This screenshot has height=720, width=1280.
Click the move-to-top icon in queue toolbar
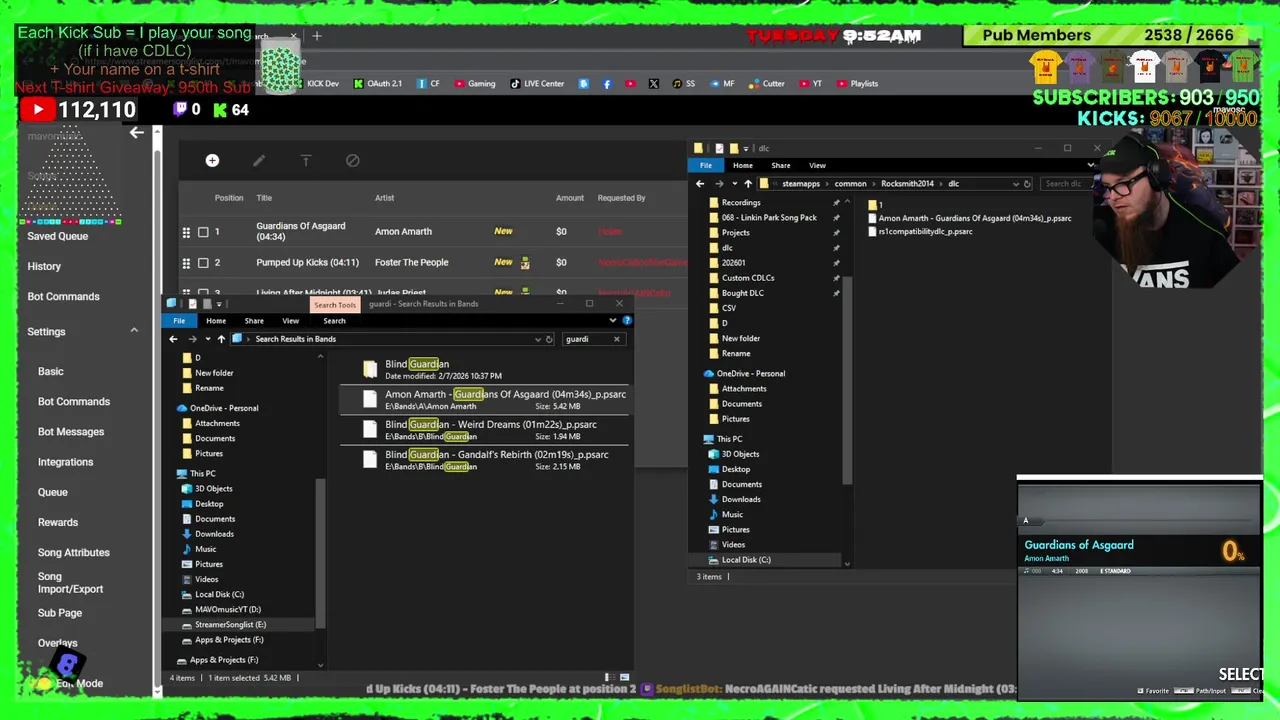(x=306, y=160)
